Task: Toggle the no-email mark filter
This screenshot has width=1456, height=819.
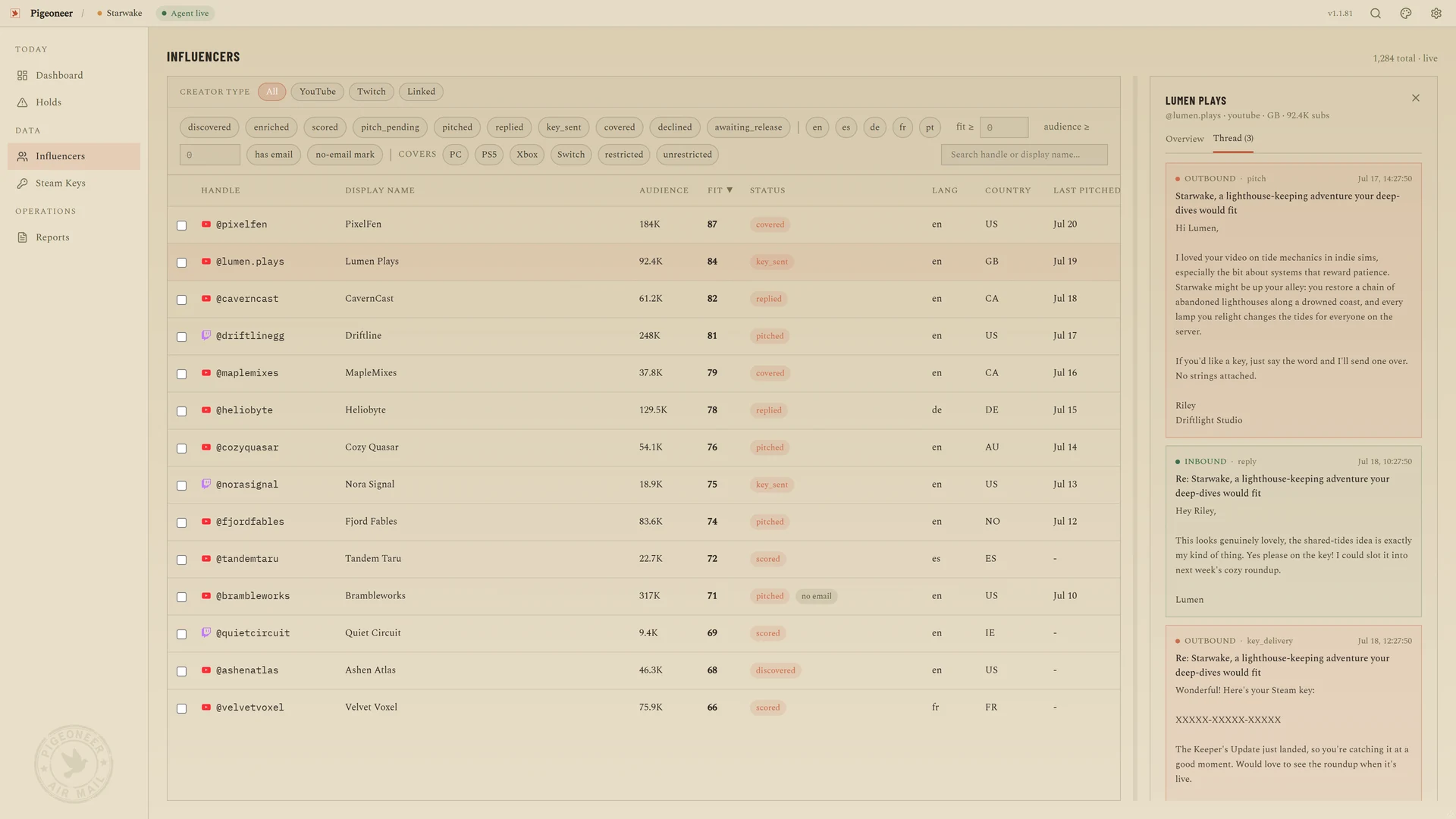Action: (345, 155)
